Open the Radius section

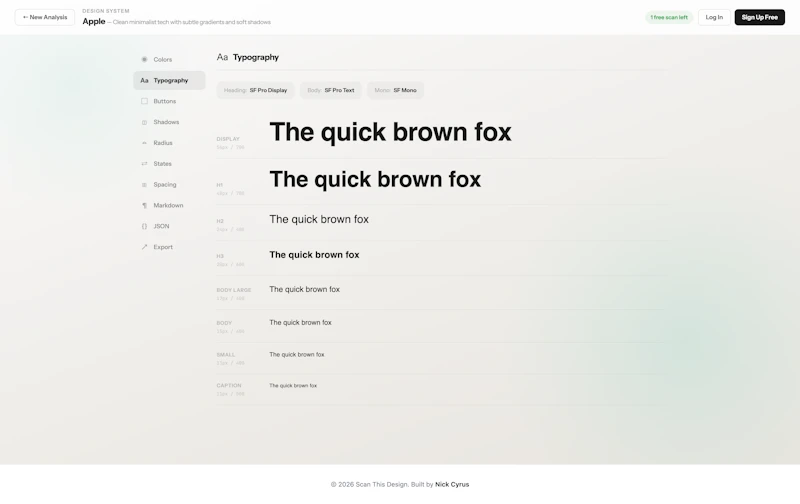(x=169, y=143)
